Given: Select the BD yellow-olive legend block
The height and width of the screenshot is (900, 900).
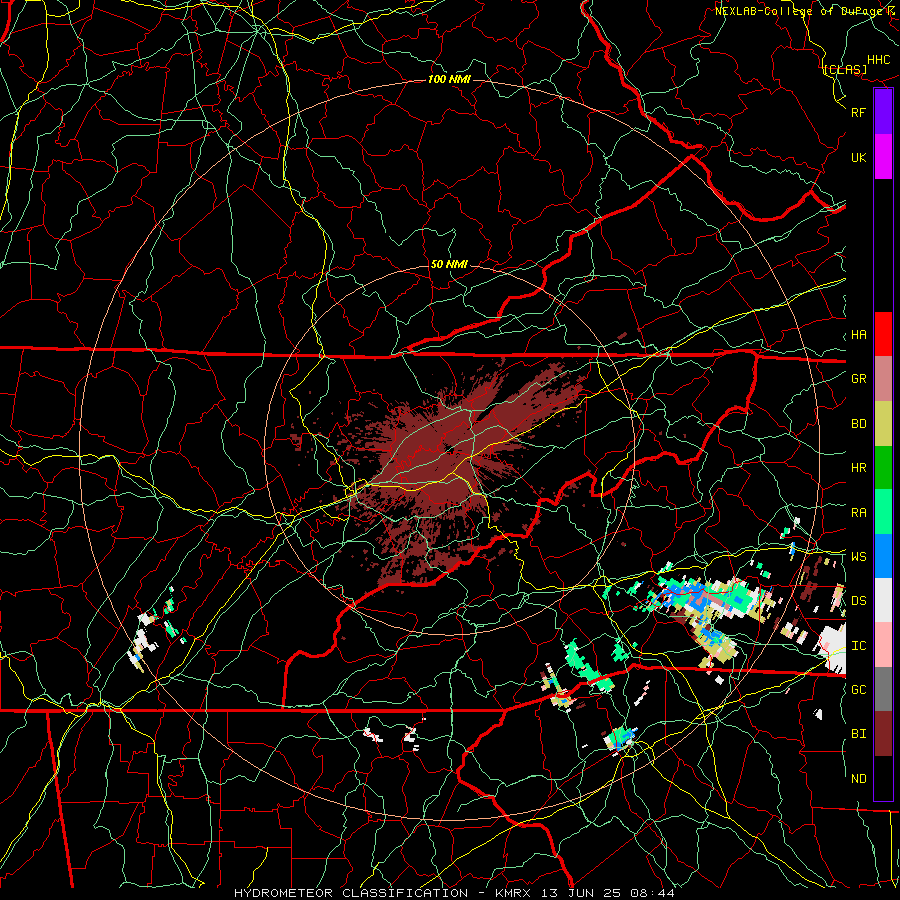Looking at the screenshot, I should 883,424.
